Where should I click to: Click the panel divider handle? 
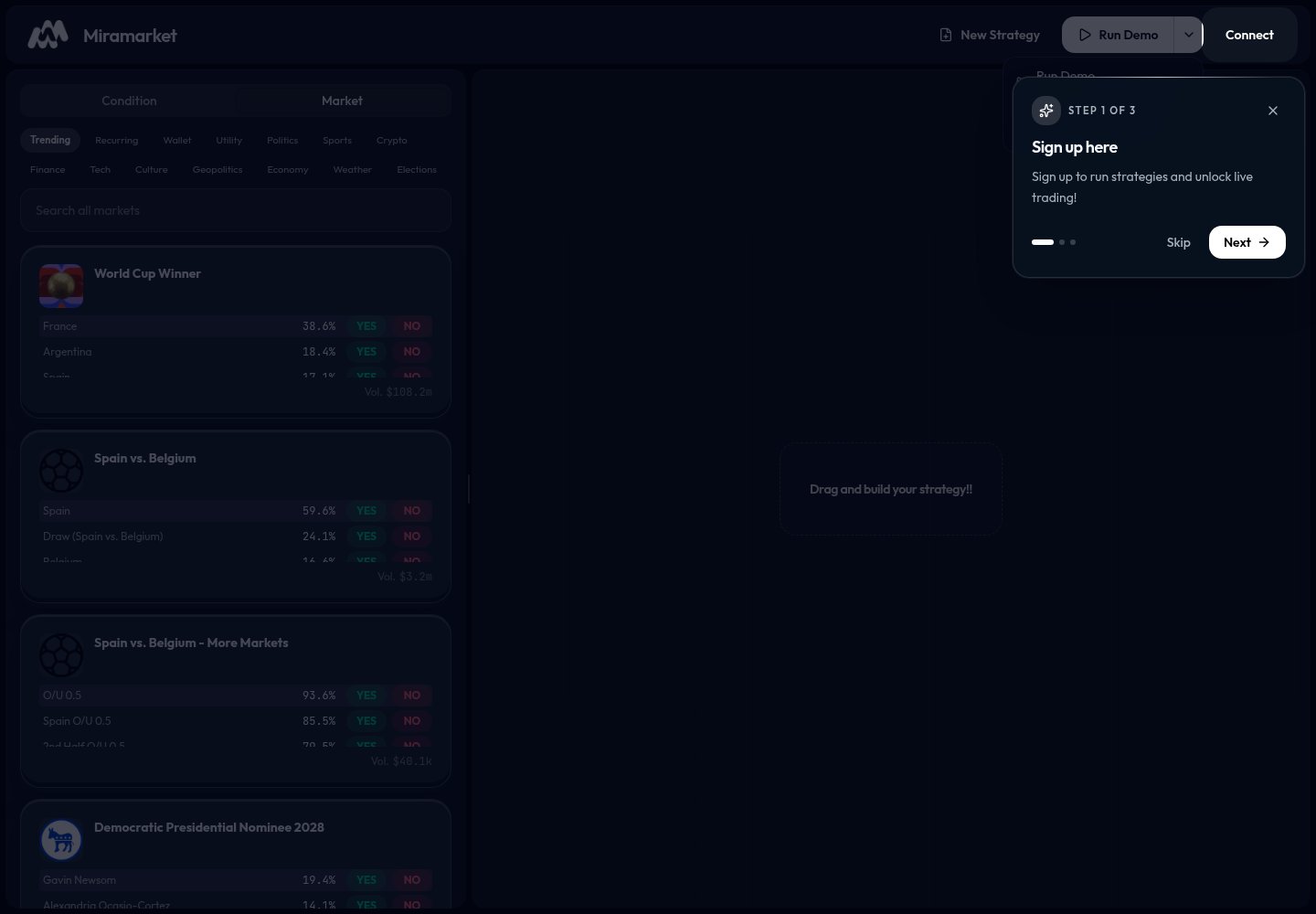pos(469,489)
